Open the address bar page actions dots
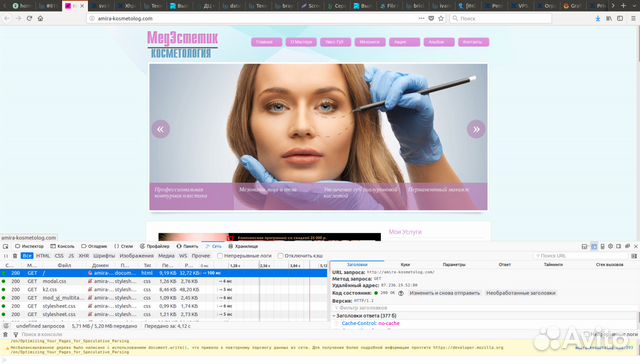Screen dimensions: 640x364 click(x=421, y=18)
